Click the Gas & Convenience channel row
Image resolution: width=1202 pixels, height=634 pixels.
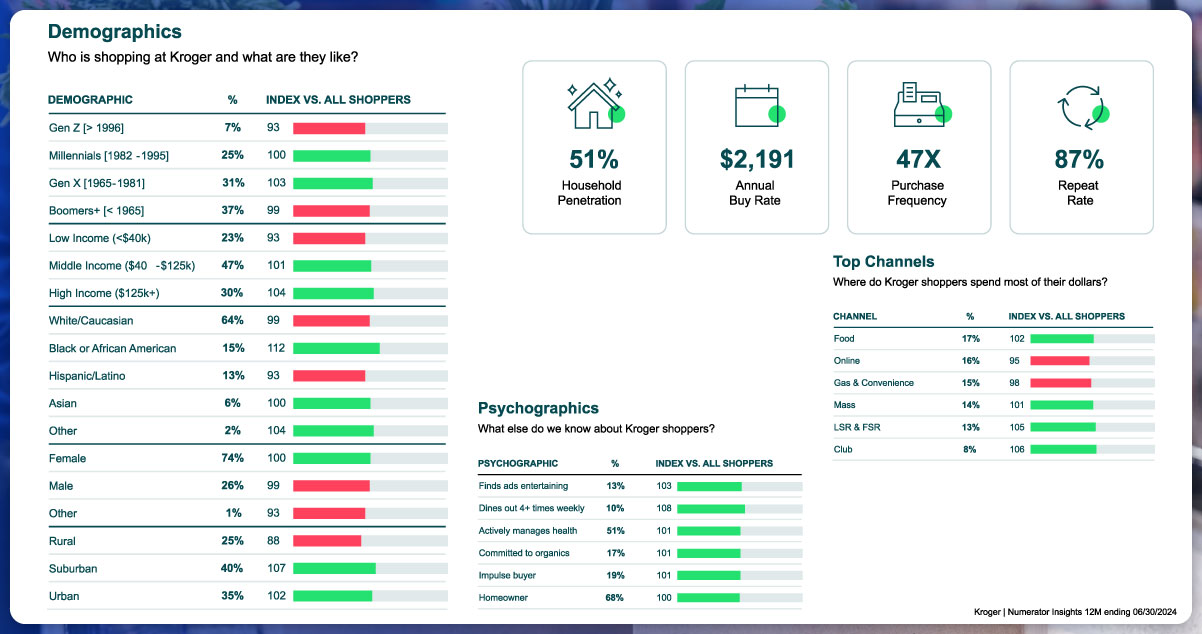993,383
